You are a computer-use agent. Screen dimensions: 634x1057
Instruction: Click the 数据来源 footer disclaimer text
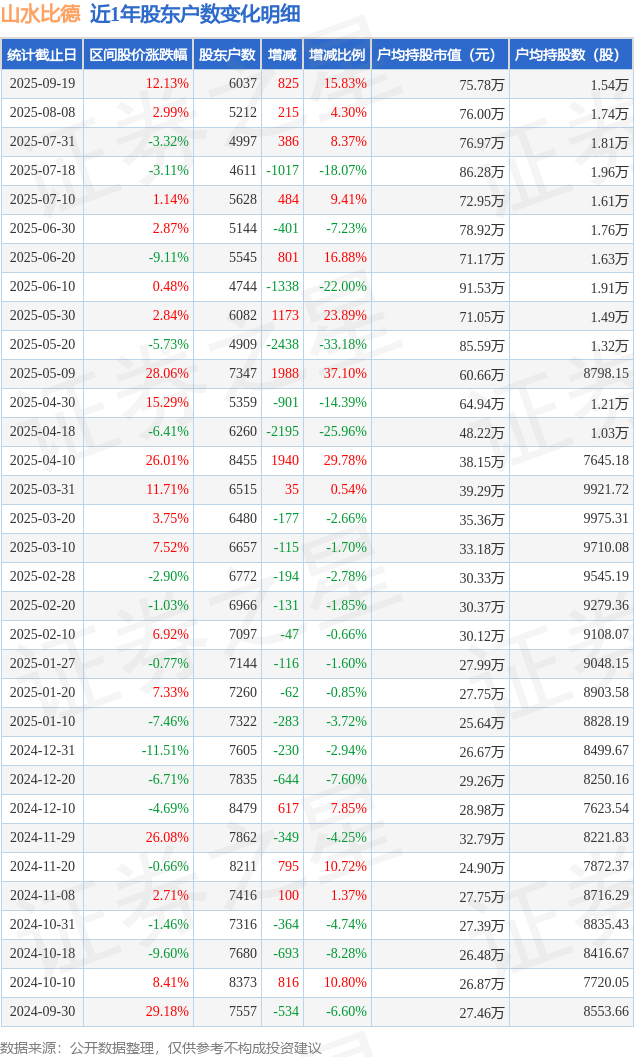click(x=161, y=1047)
